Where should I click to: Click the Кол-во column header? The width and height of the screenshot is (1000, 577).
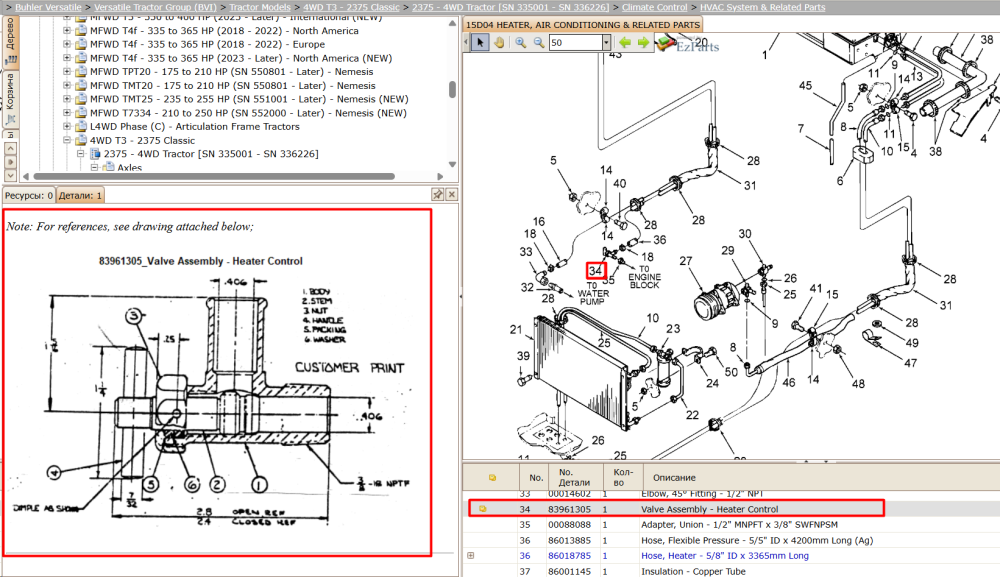click(622, 478)
